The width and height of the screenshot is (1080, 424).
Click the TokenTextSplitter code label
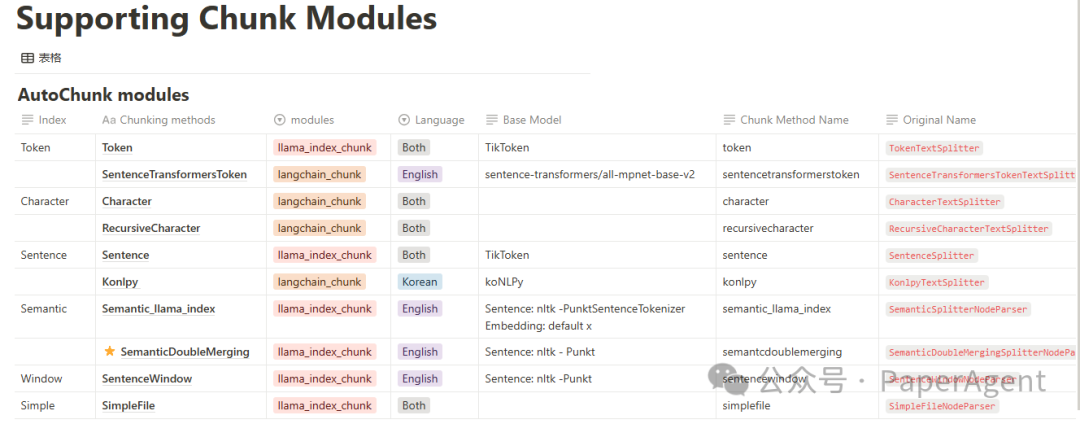[934, 148]
